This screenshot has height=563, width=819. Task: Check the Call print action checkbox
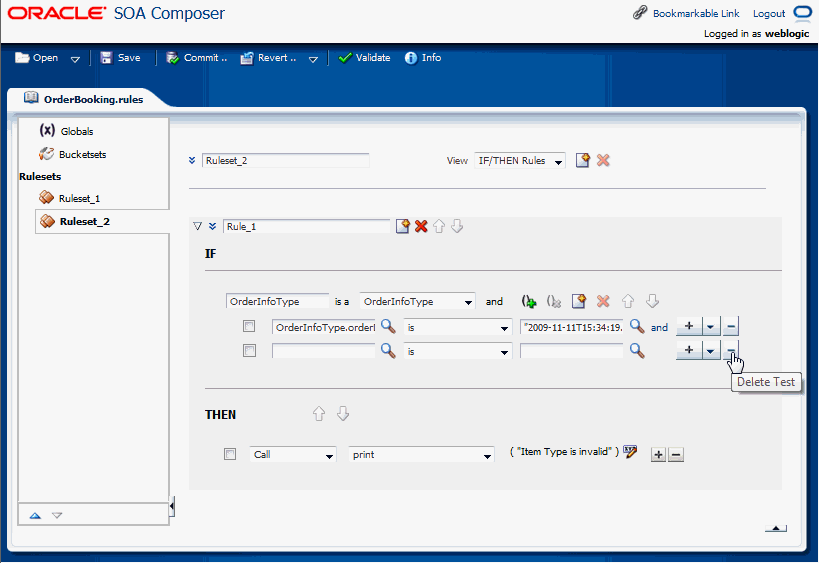coord(230,454)
